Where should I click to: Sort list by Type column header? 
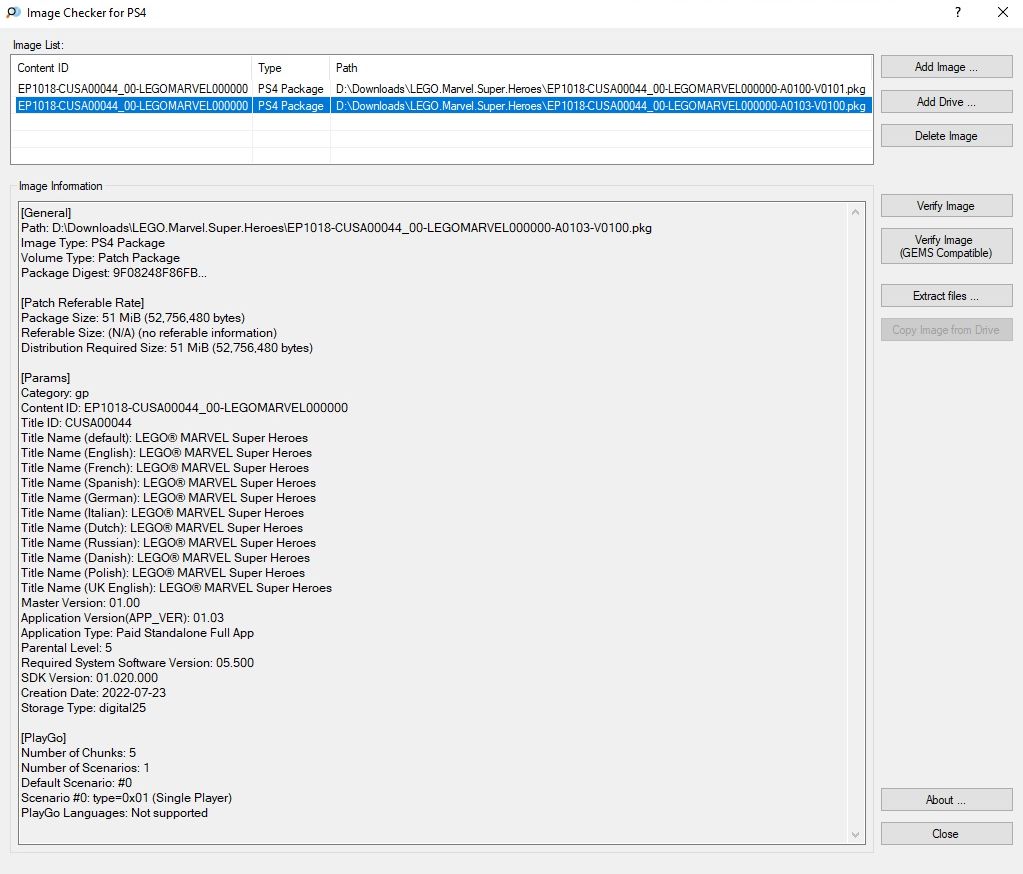[290, 68]
